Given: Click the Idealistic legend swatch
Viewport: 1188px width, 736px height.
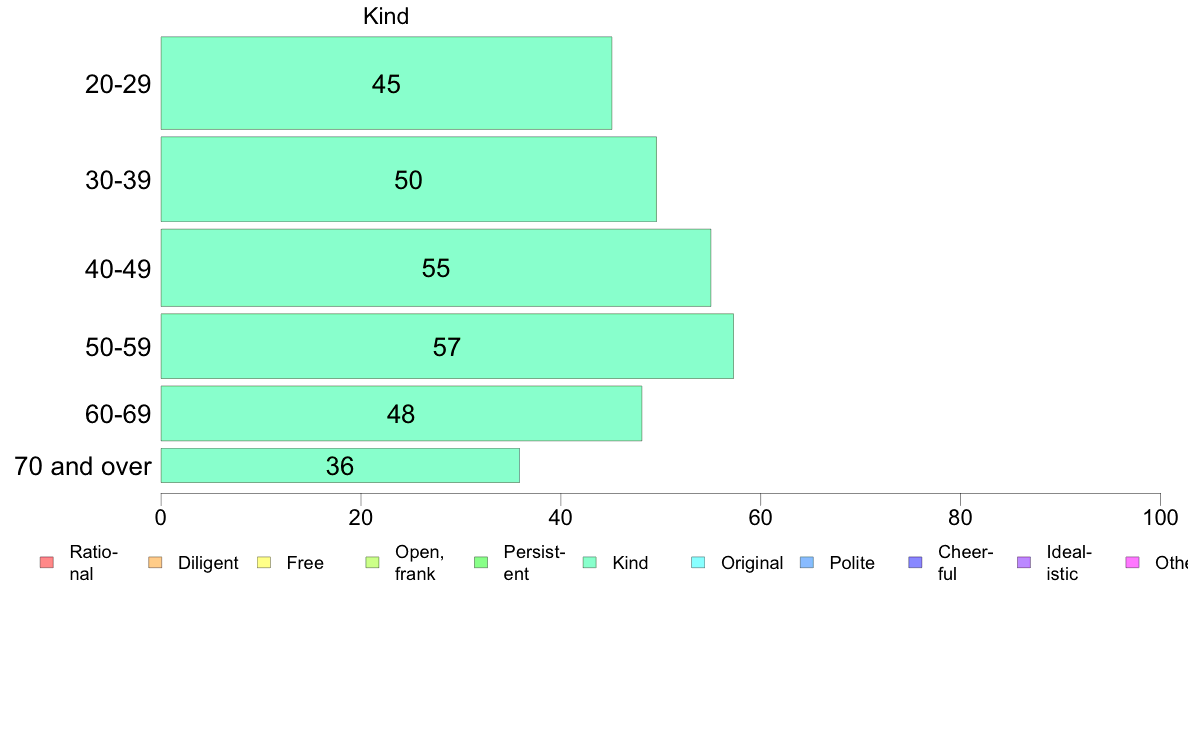Looking at the screenshot, I should point(1024,562).
